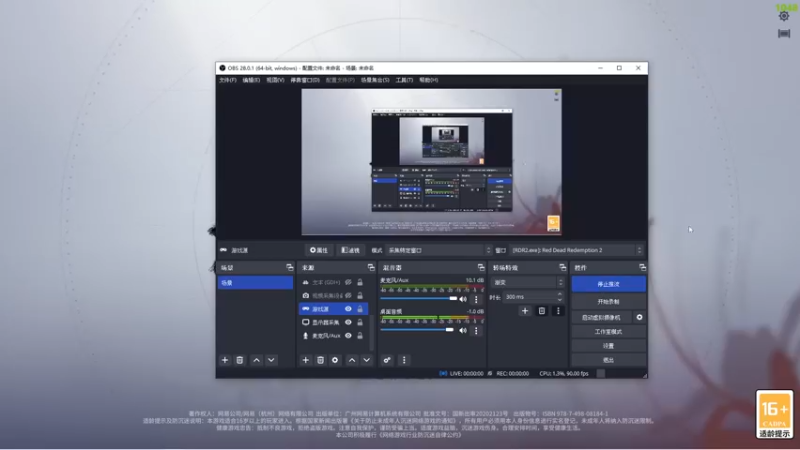
Task: Open transition properties with the Transitions panel three-dots icon
Action: tap(558, 311)
